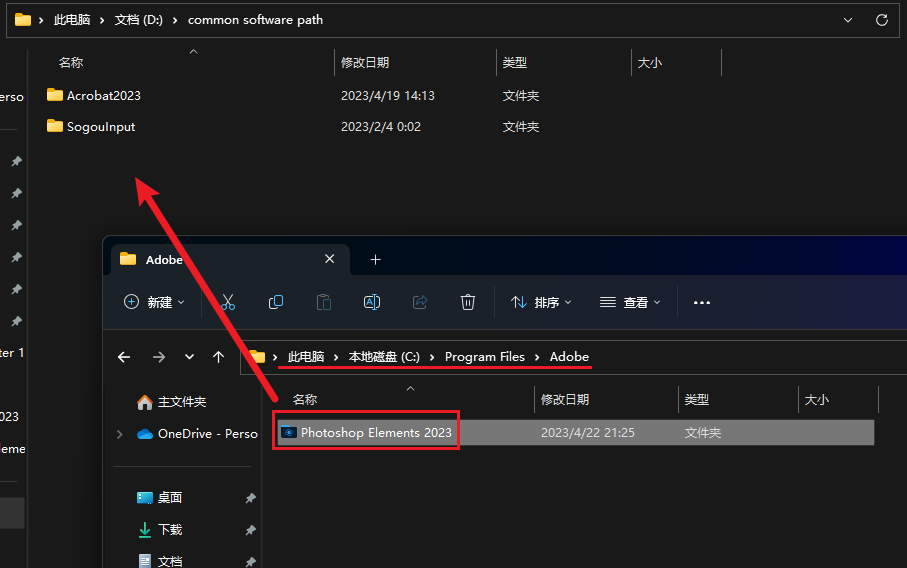Close the Adobe tab
The image size is (907, 568).
click(x=330, y=259)
